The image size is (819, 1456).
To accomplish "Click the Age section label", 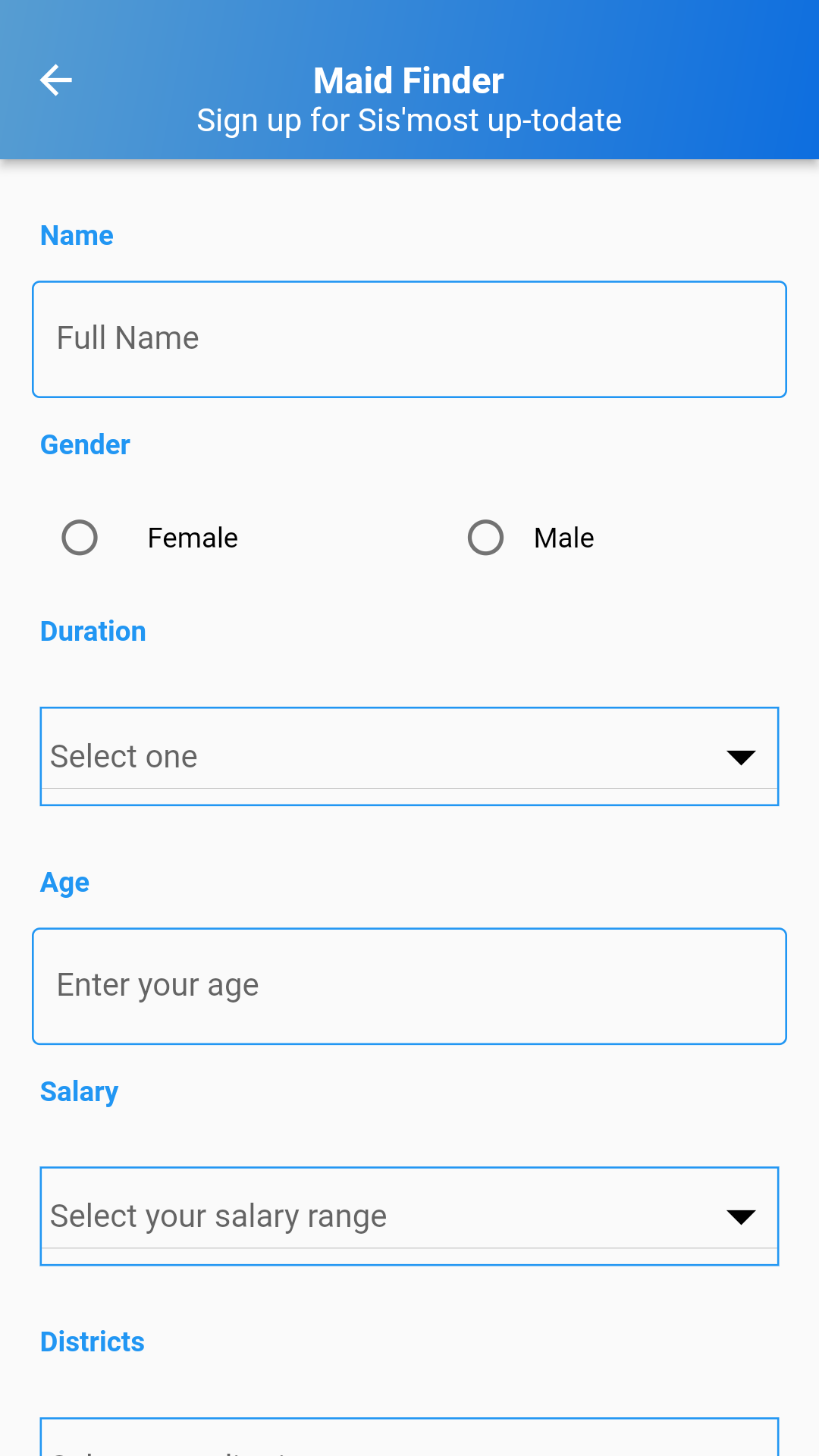I will (x=65, y=883).
